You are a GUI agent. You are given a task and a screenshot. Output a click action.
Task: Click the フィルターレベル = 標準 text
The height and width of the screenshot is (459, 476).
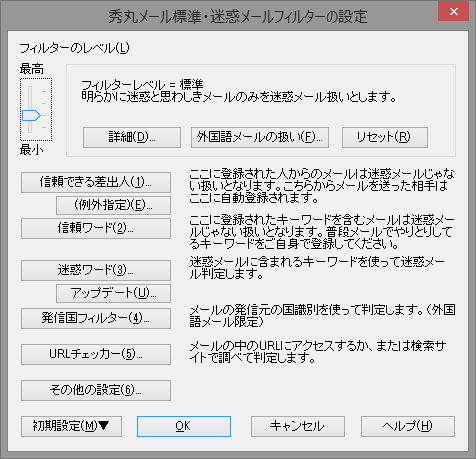pos(142,85)
